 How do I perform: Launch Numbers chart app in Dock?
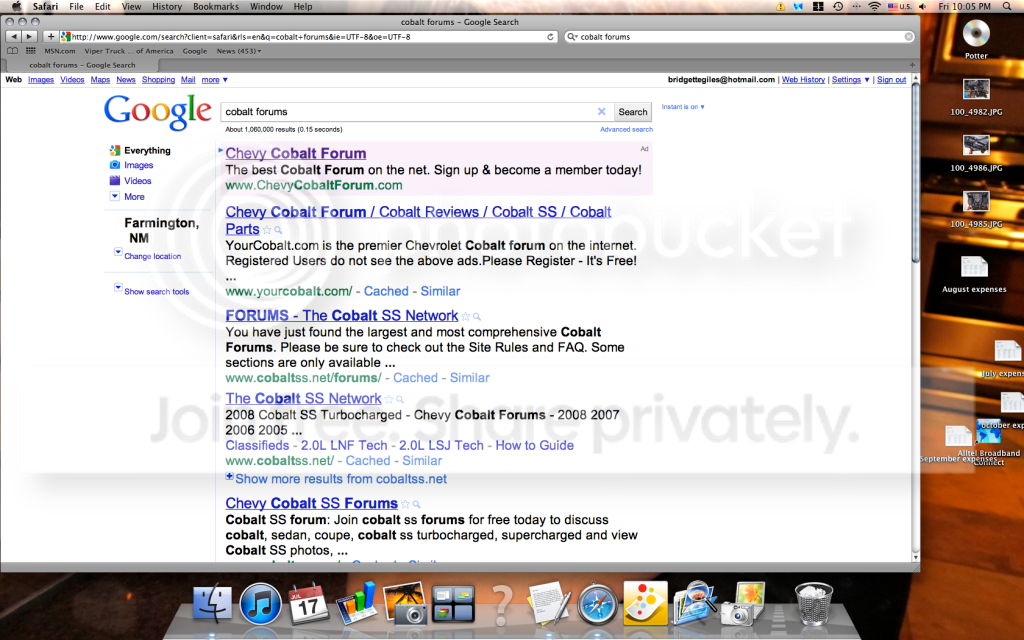(357, 602)
